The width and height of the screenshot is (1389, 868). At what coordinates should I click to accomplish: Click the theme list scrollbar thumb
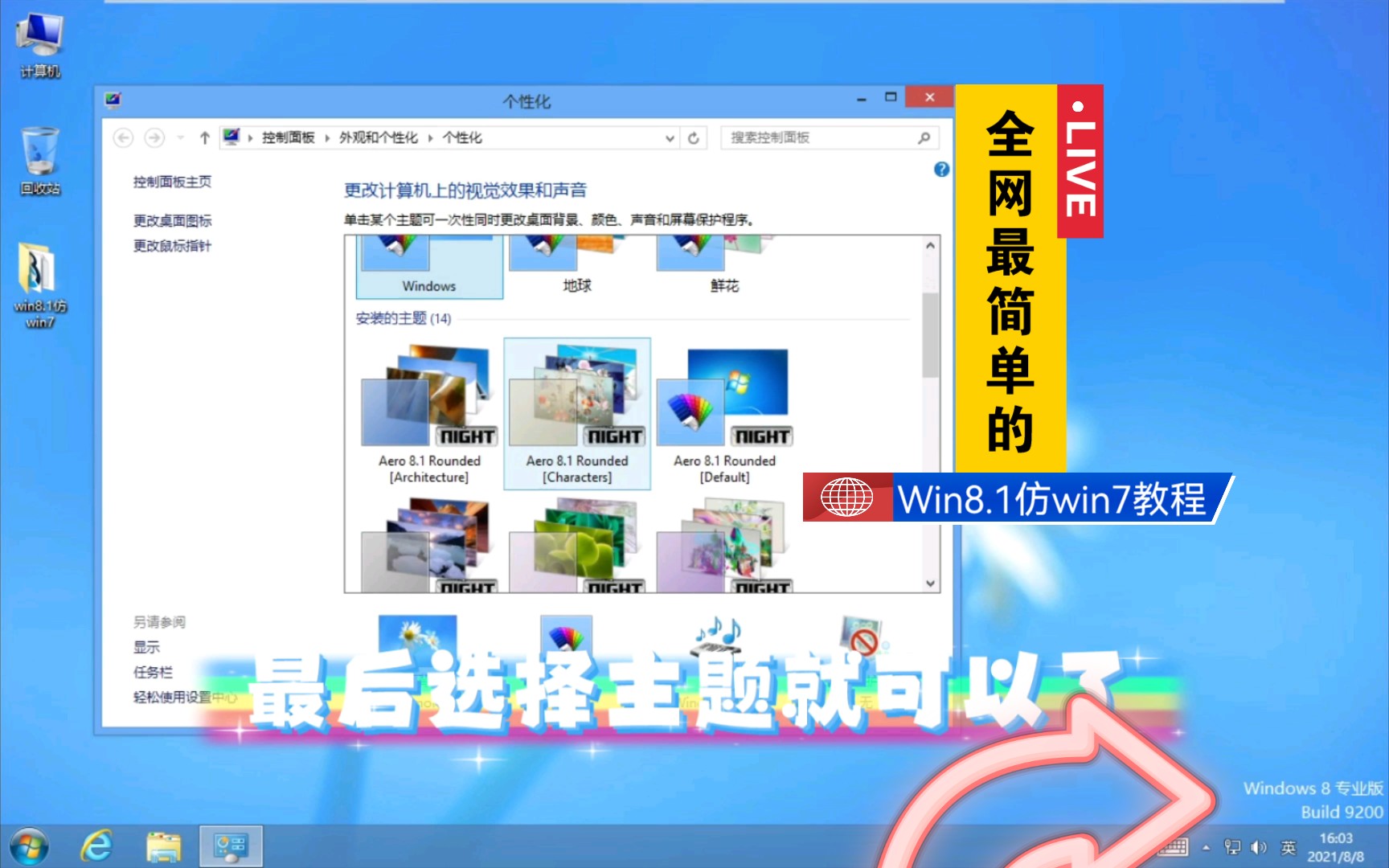click(930, 334)
